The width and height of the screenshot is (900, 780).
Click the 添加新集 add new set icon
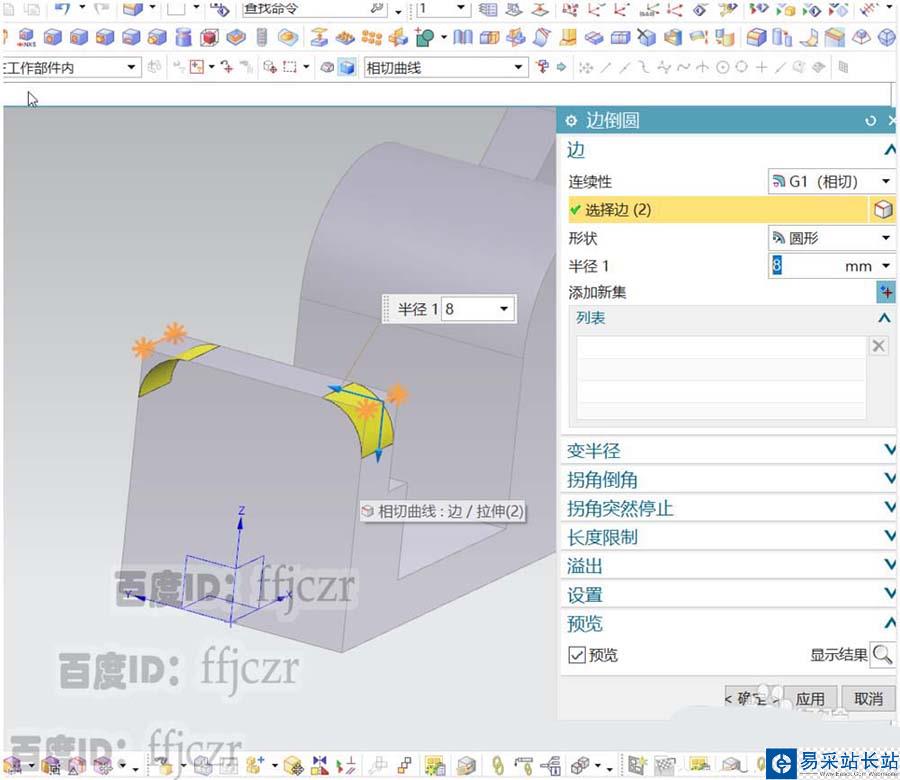point(886,292)
